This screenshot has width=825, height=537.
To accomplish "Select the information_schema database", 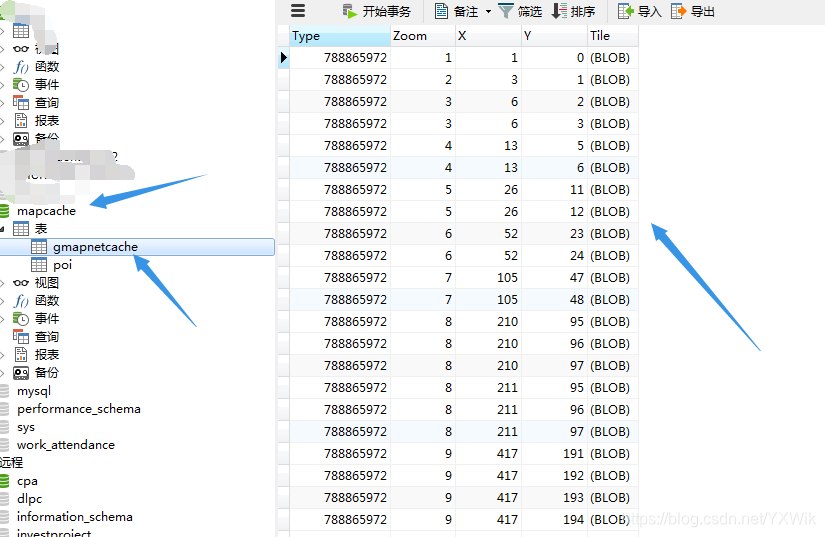I will pos(74,517).
